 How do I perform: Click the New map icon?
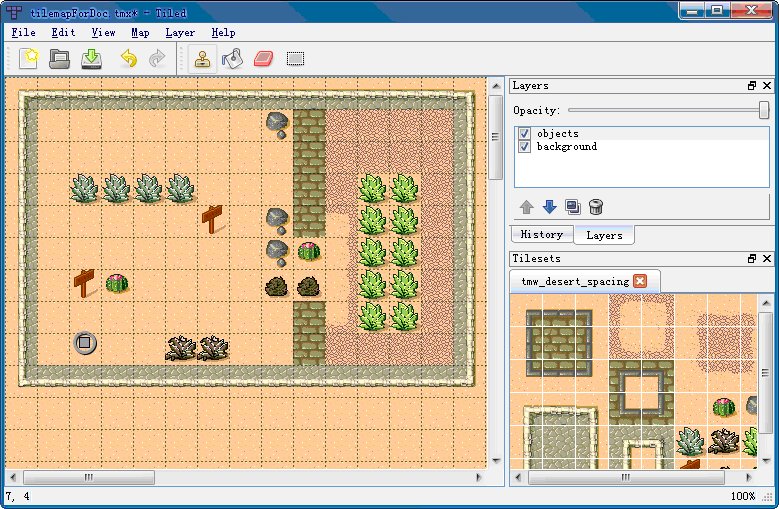pyautogui.click(x=29, y=59)
